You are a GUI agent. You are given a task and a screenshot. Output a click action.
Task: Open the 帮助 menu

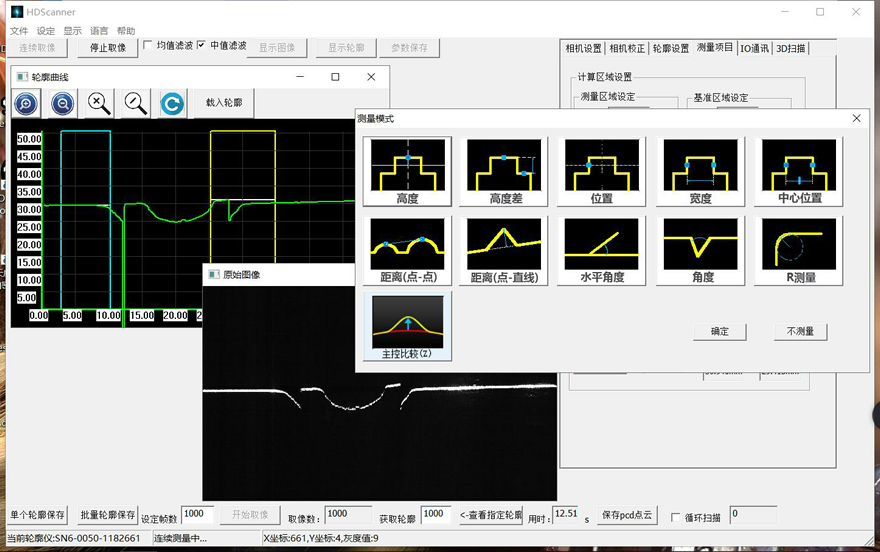pyautogui.click(x=126, y=31)
